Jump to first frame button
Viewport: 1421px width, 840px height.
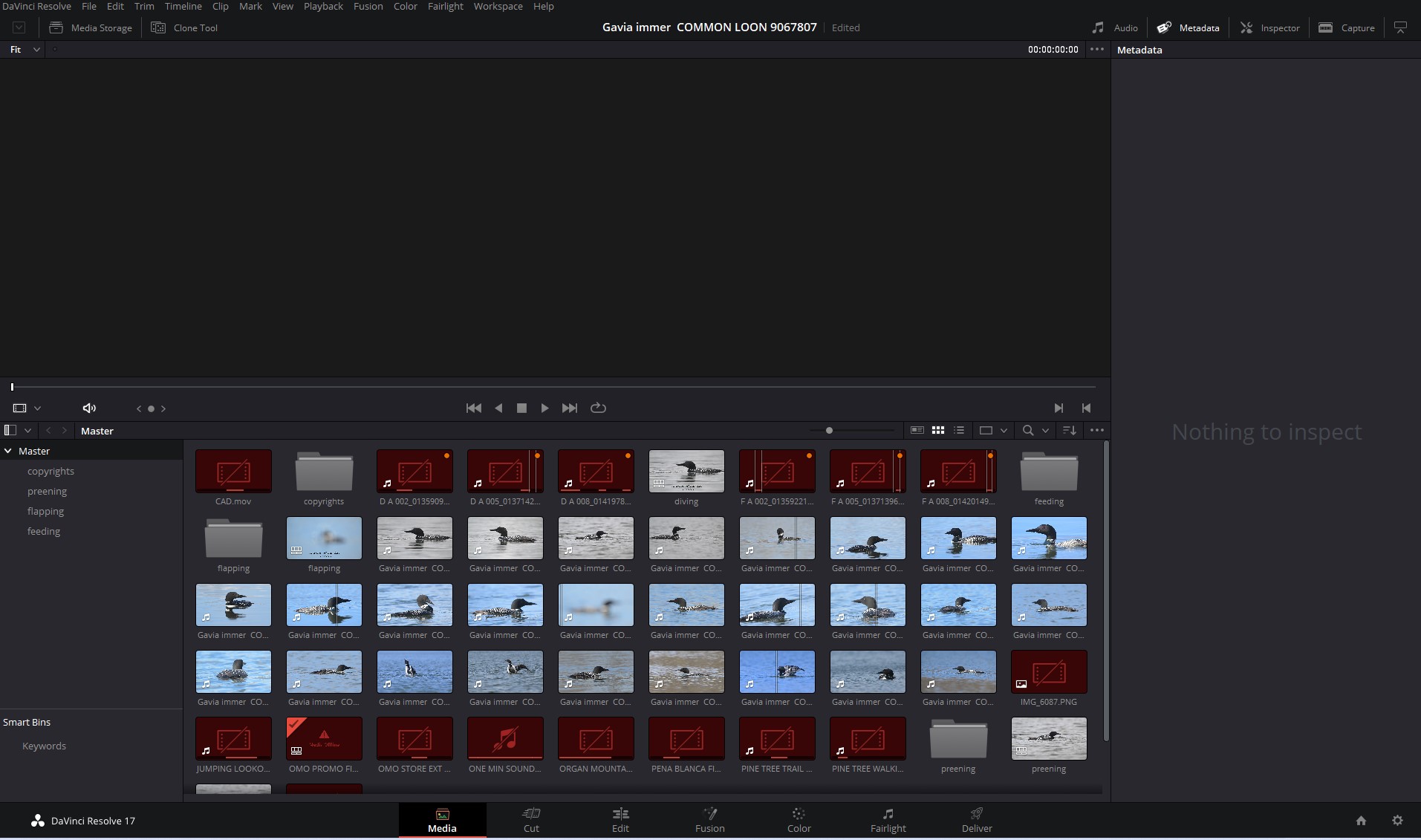[473, 408]
